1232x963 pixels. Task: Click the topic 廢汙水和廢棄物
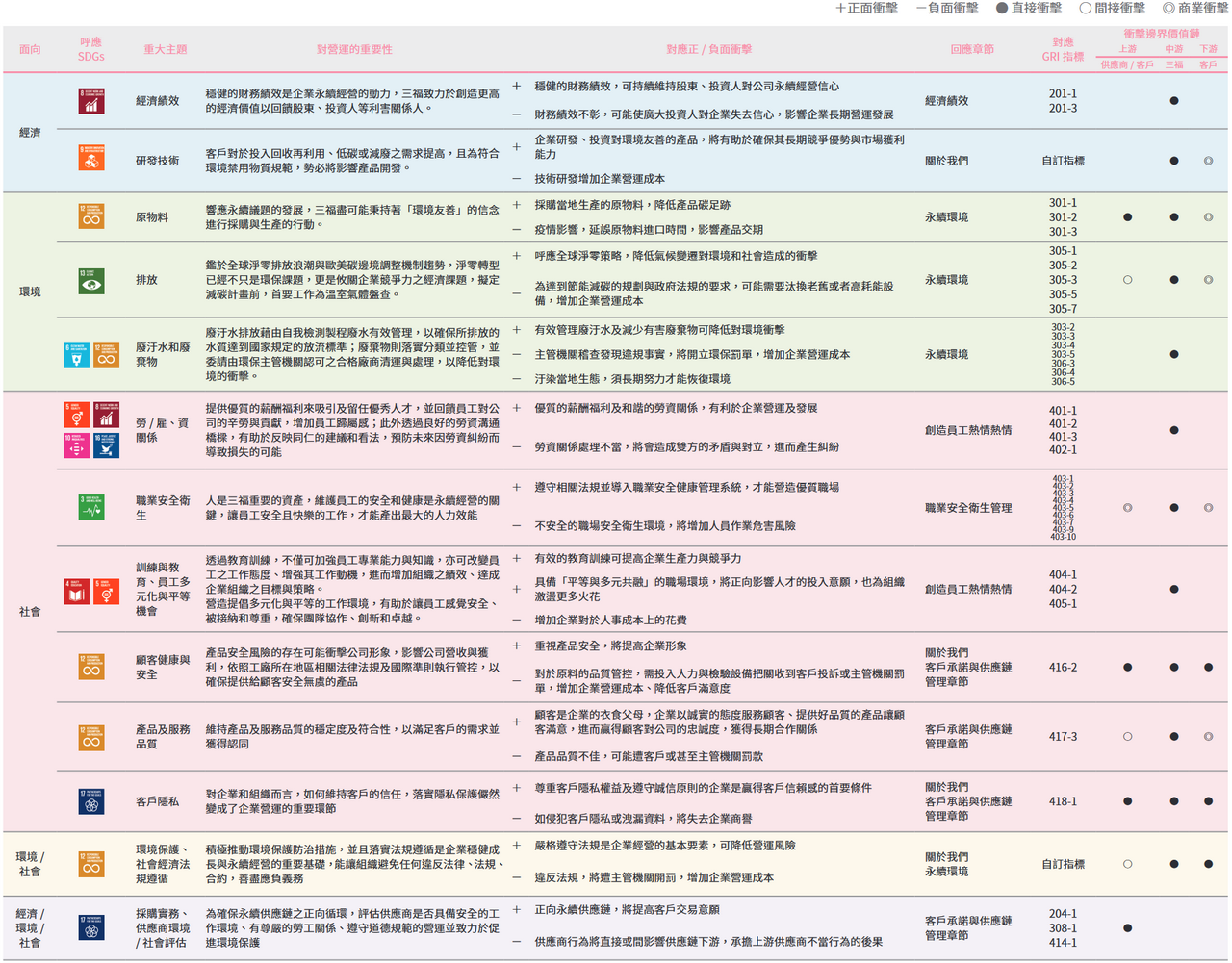pos(163,354)
